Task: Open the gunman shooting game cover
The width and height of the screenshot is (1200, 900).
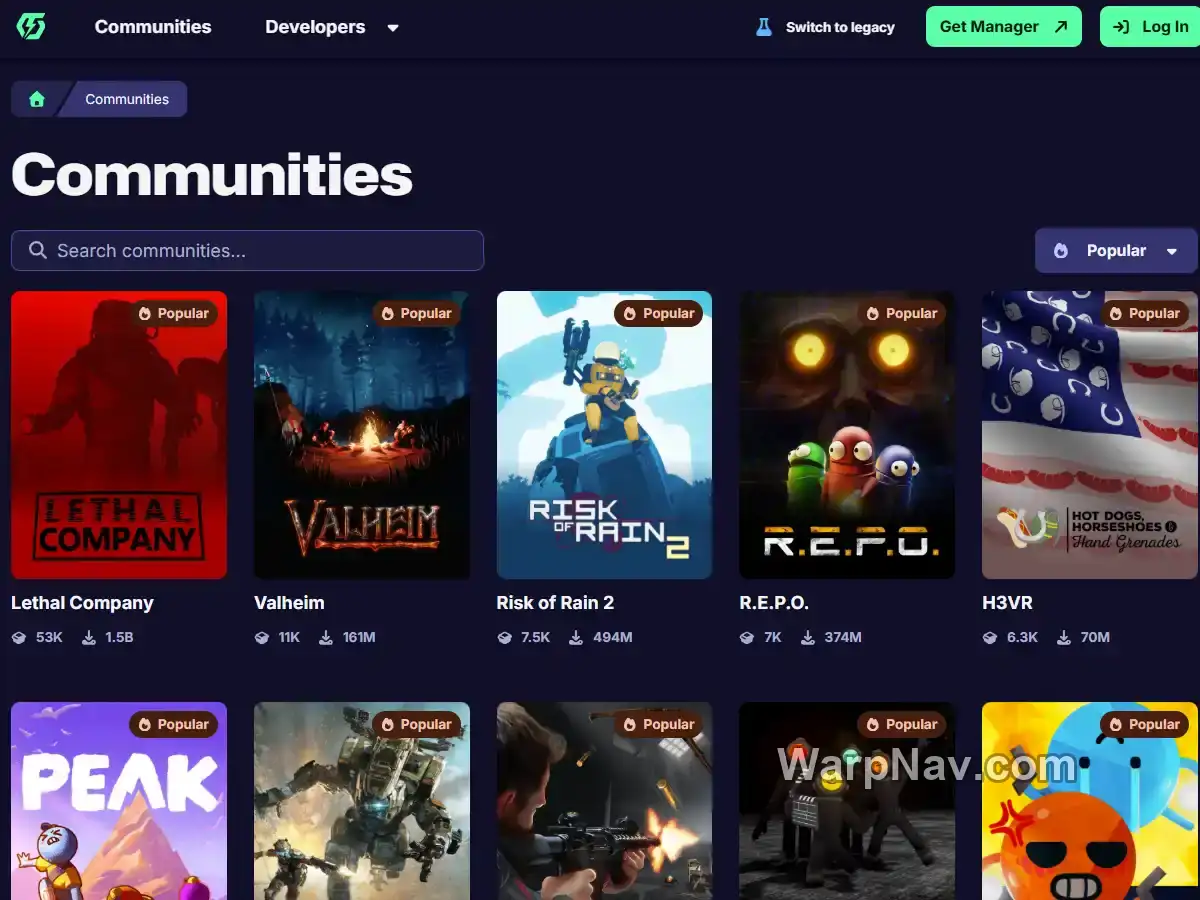Action: pos(604,801)
